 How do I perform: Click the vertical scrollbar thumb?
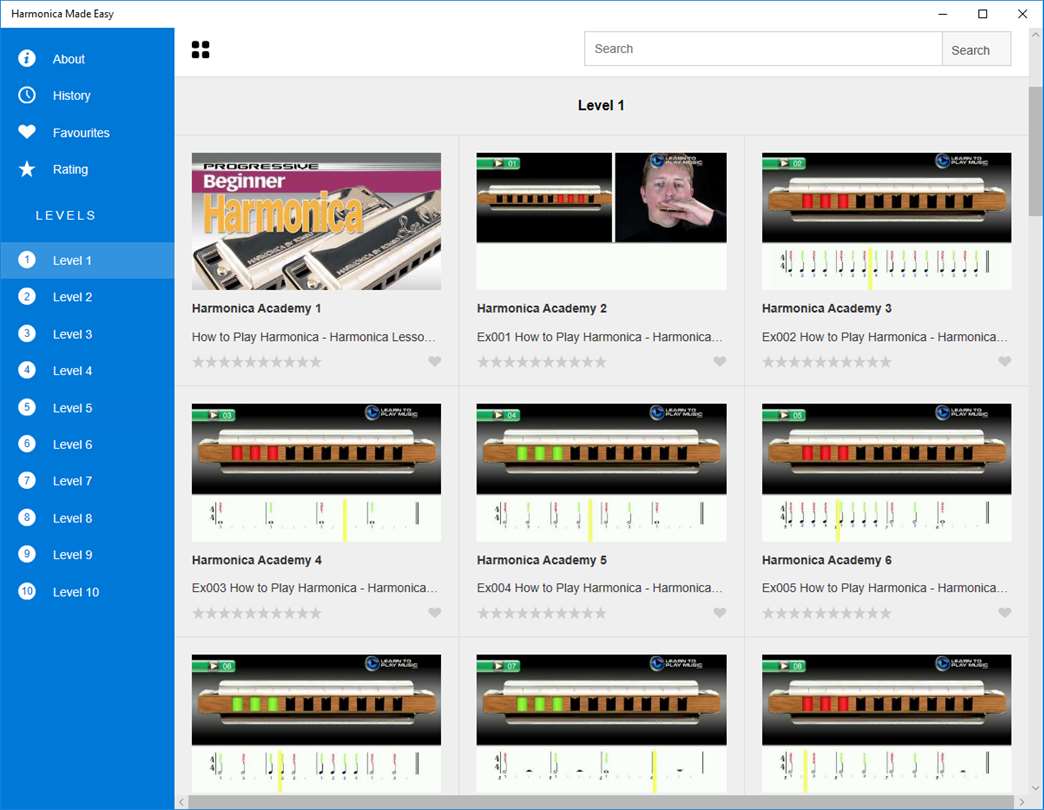1035,152
